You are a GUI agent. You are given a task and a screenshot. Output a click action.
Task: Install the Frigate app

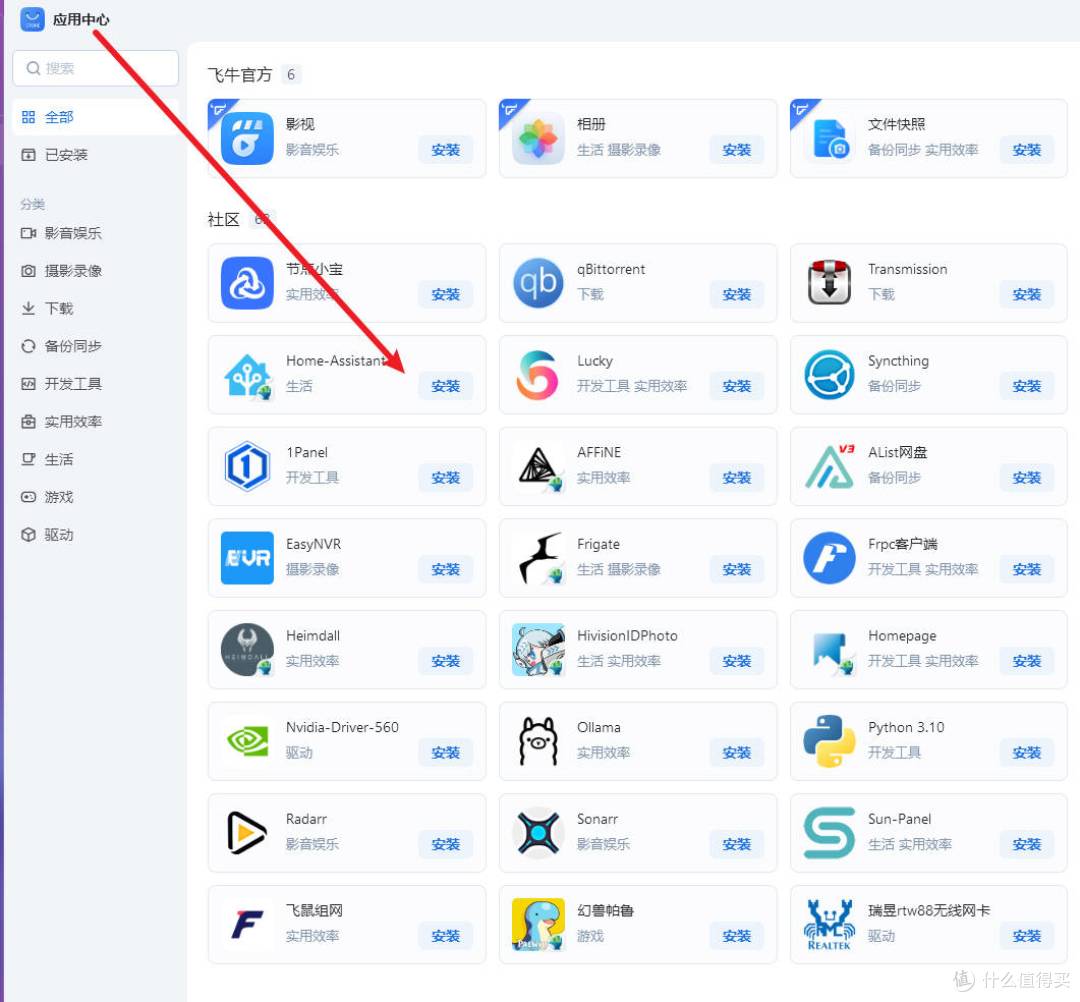coord(736,570)
